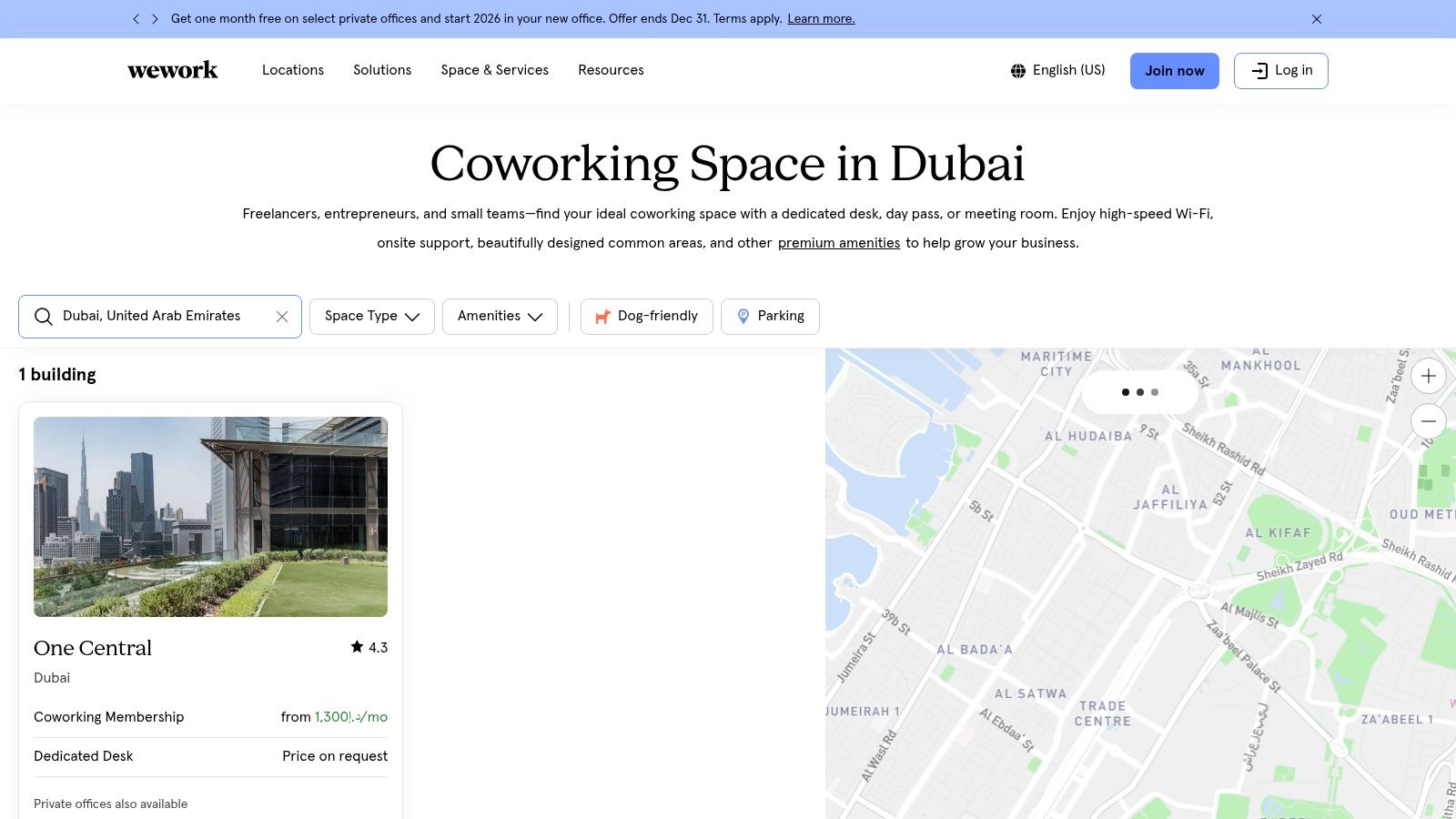This screenshot has width=1456, height=819.
Task: Open the Resources menu
Action: click(x=611, y=70)
